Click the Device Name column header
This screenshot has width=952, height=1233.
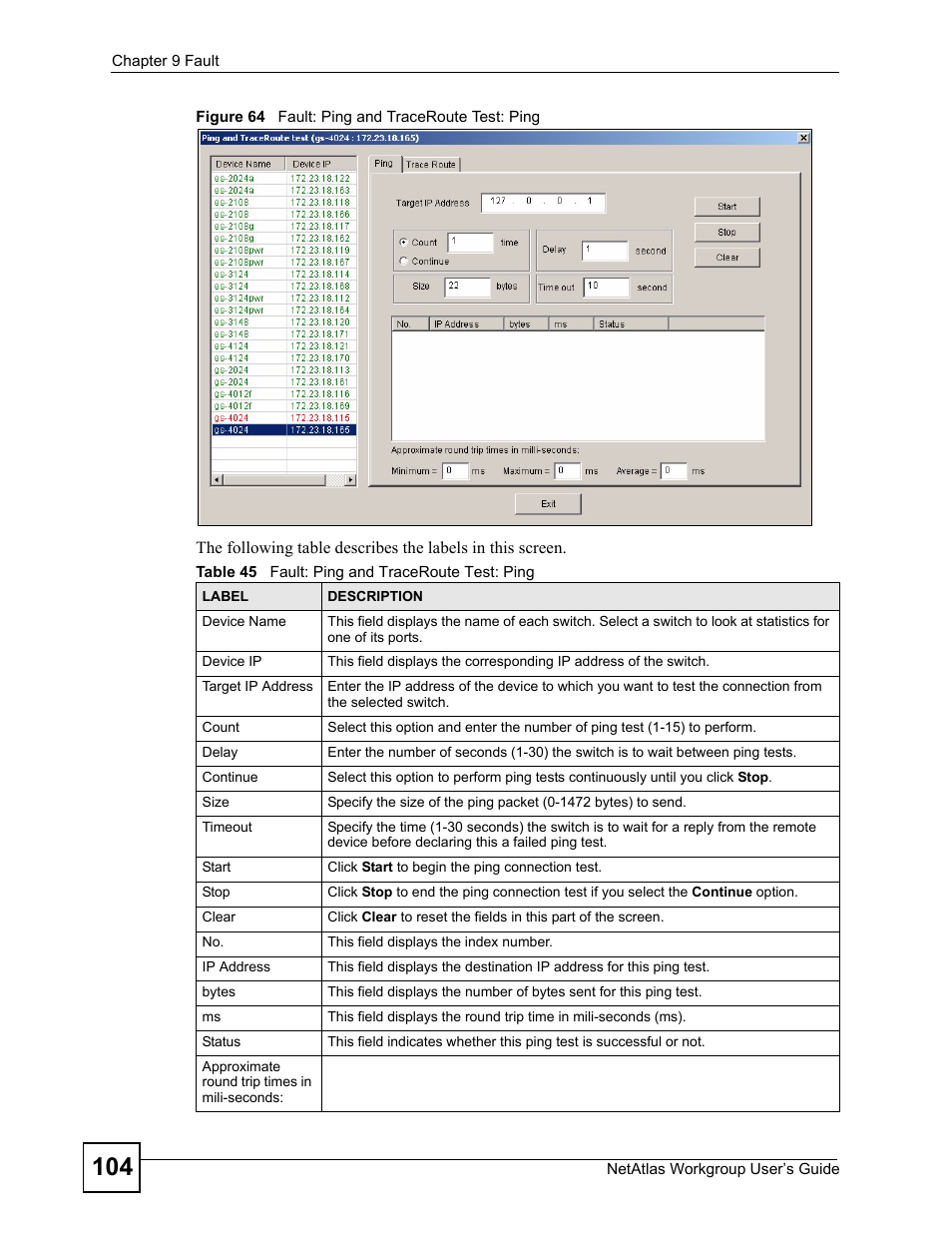(248, 164)
